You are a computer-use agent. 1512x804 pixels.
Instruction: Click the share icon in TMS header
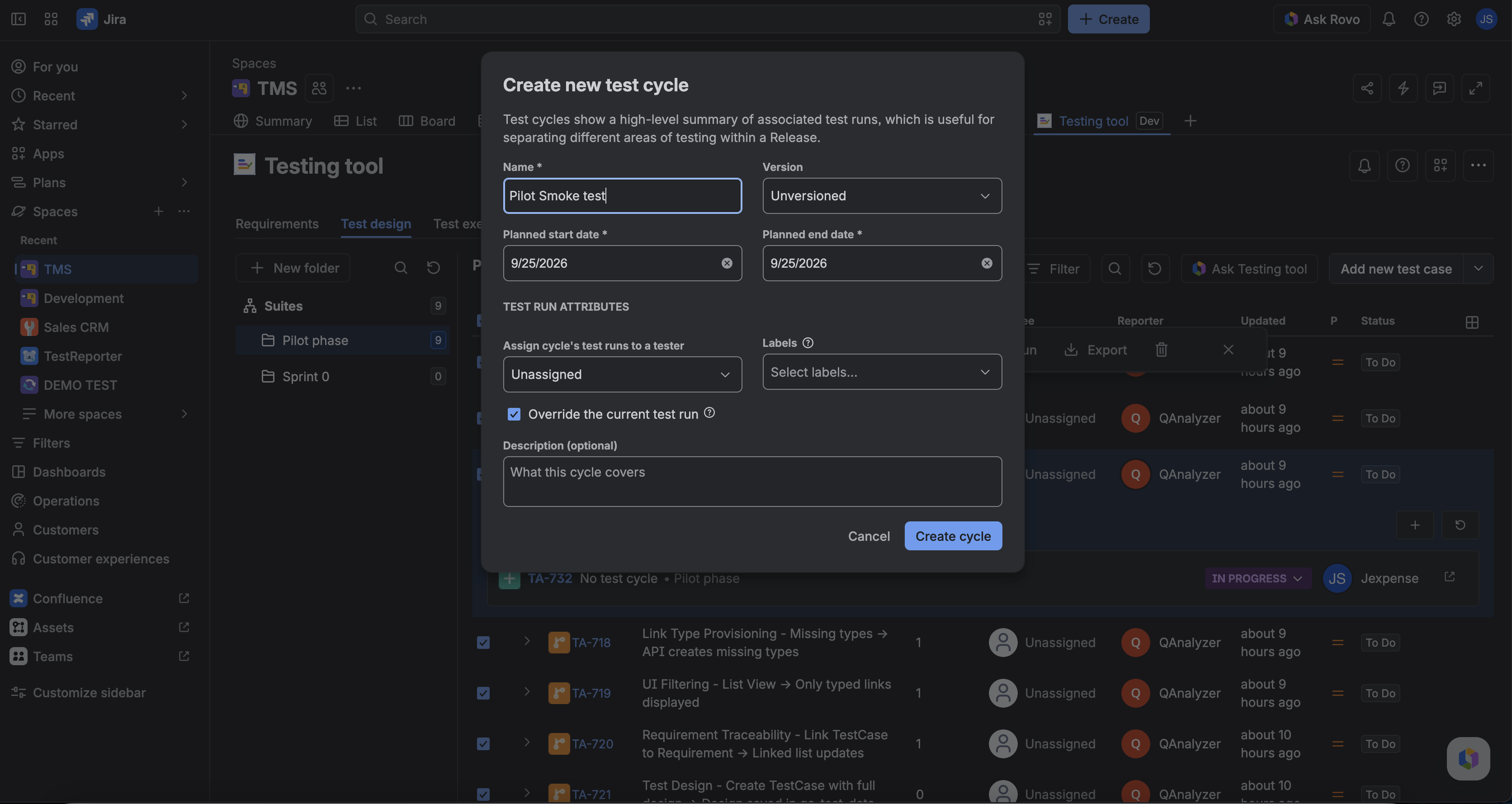coord(1367,88)
